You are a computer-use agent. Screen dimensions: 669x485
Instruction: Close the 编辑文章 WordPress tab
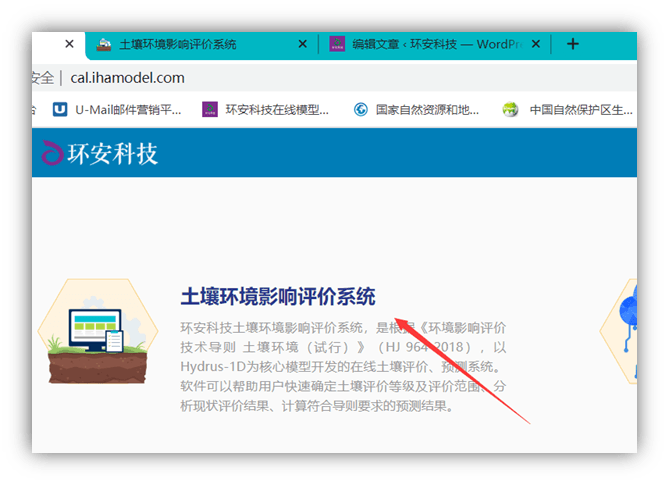click(x=536, y=44)
